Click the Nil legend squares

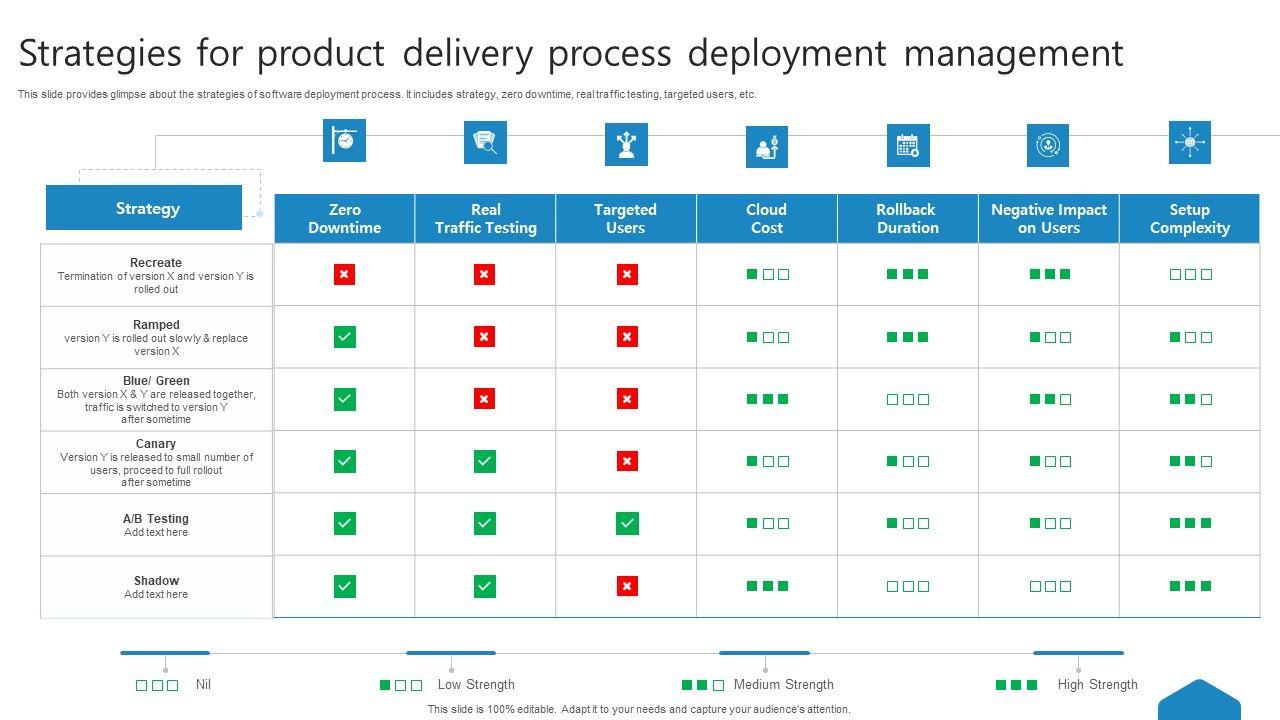coord(157,685)
